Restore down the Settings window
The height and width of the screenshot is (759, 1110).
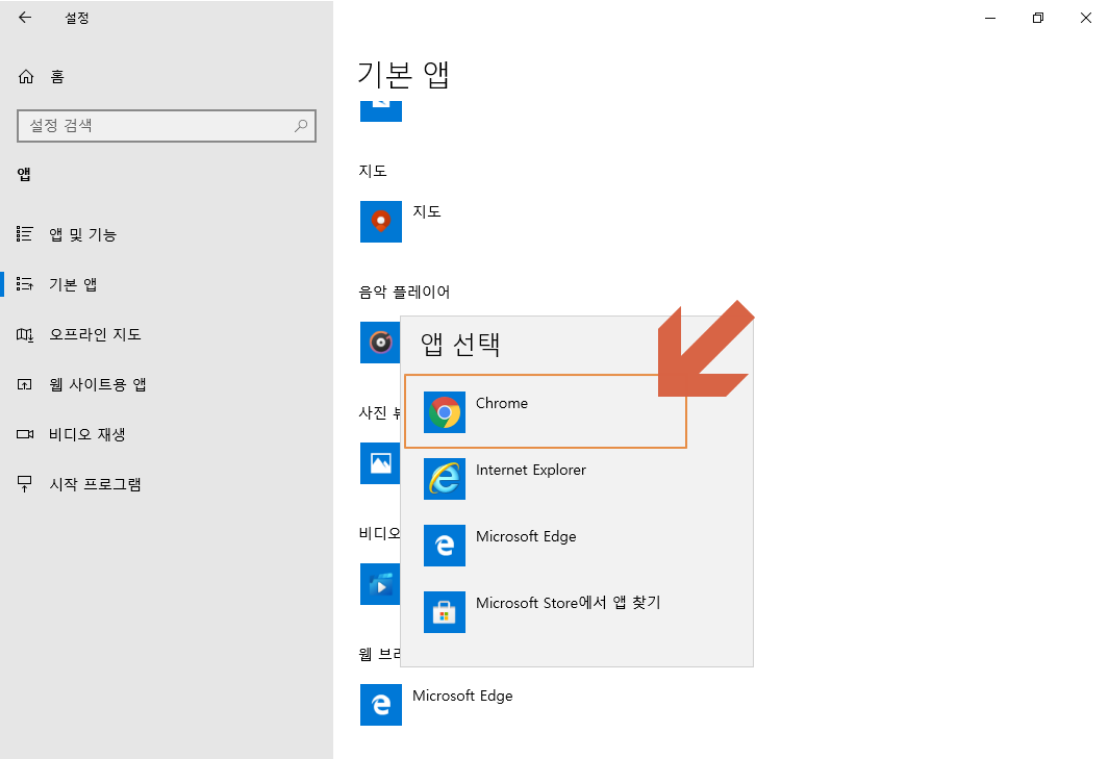pyautogui.click(x=1038, y=18)
